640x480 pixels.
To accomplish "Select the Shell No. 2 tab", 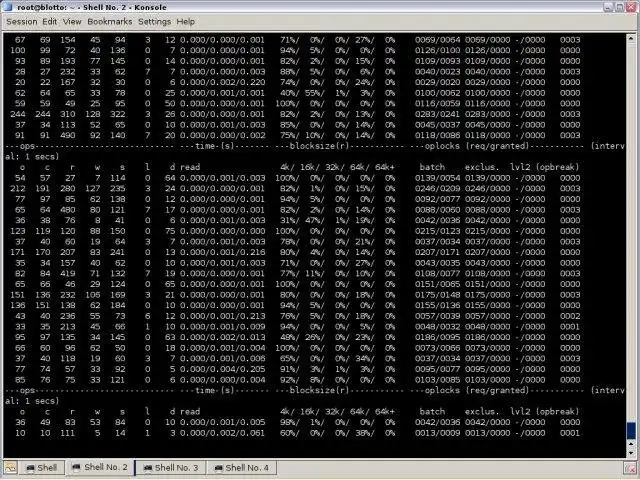I will point(100,467).
